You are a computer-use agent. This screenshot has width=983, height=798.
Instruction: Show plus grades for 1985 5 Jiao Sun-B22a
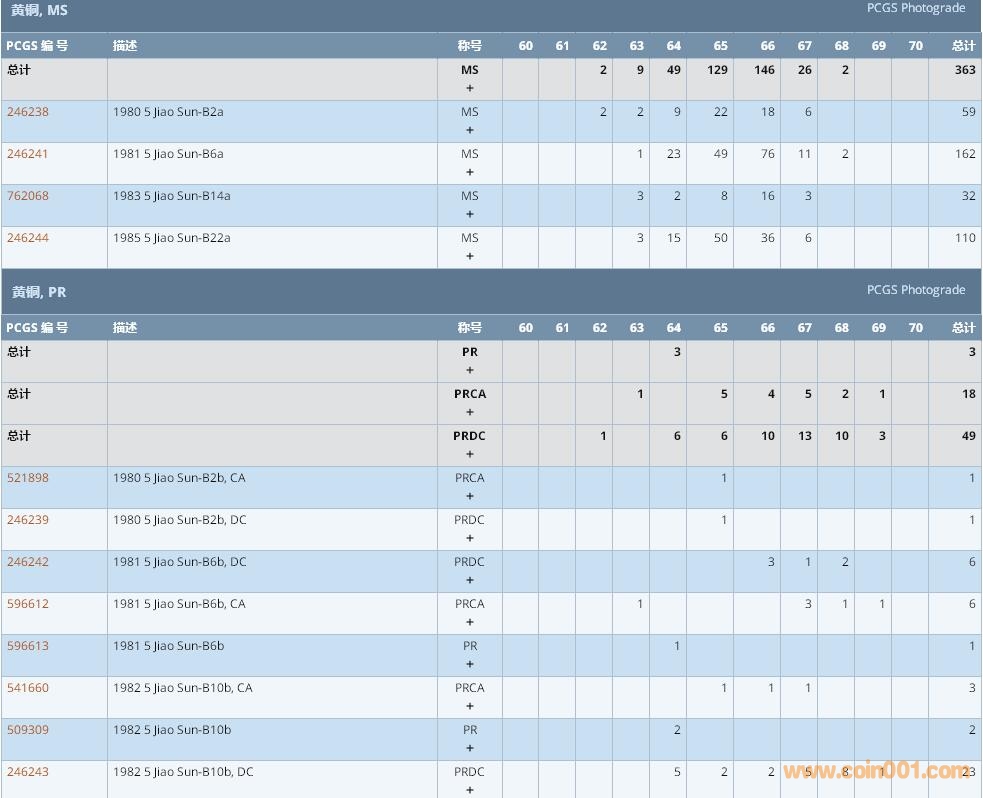470,256
